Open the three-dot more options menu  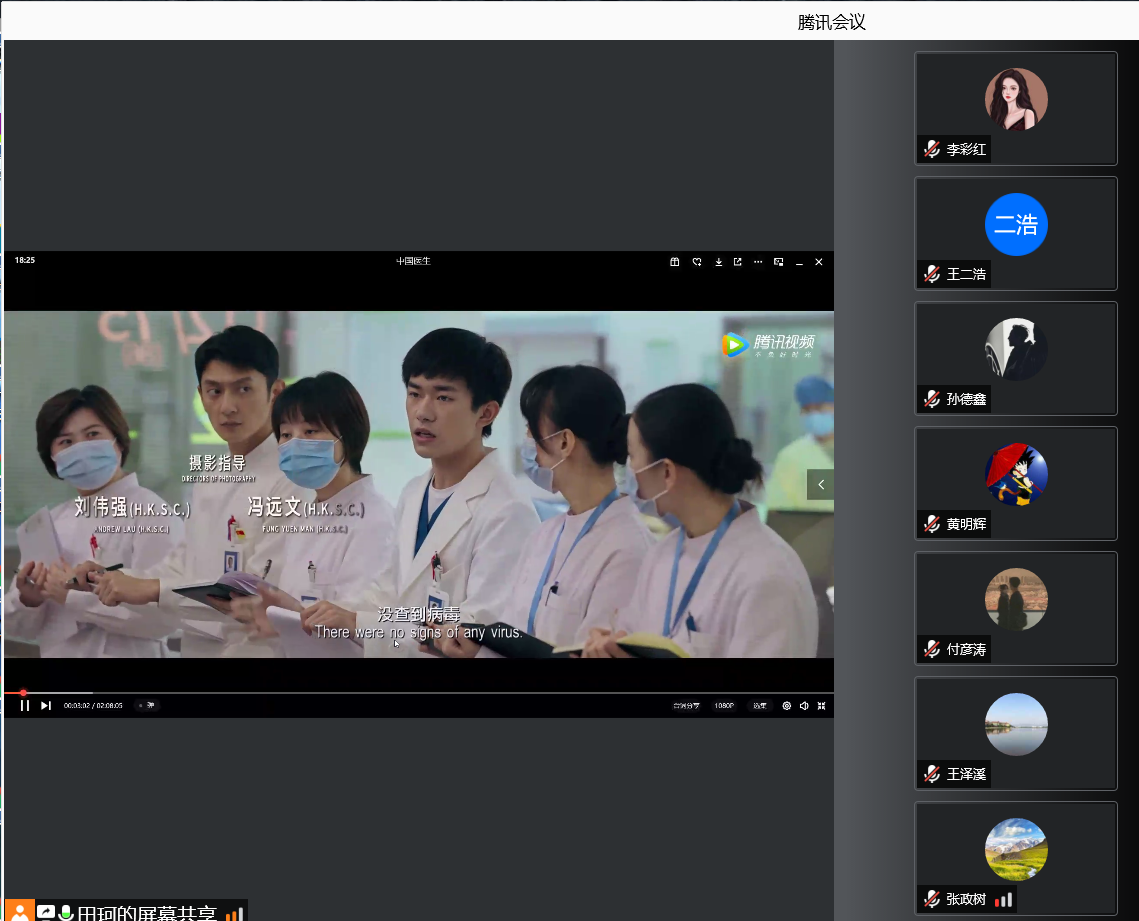click(758, 262)
